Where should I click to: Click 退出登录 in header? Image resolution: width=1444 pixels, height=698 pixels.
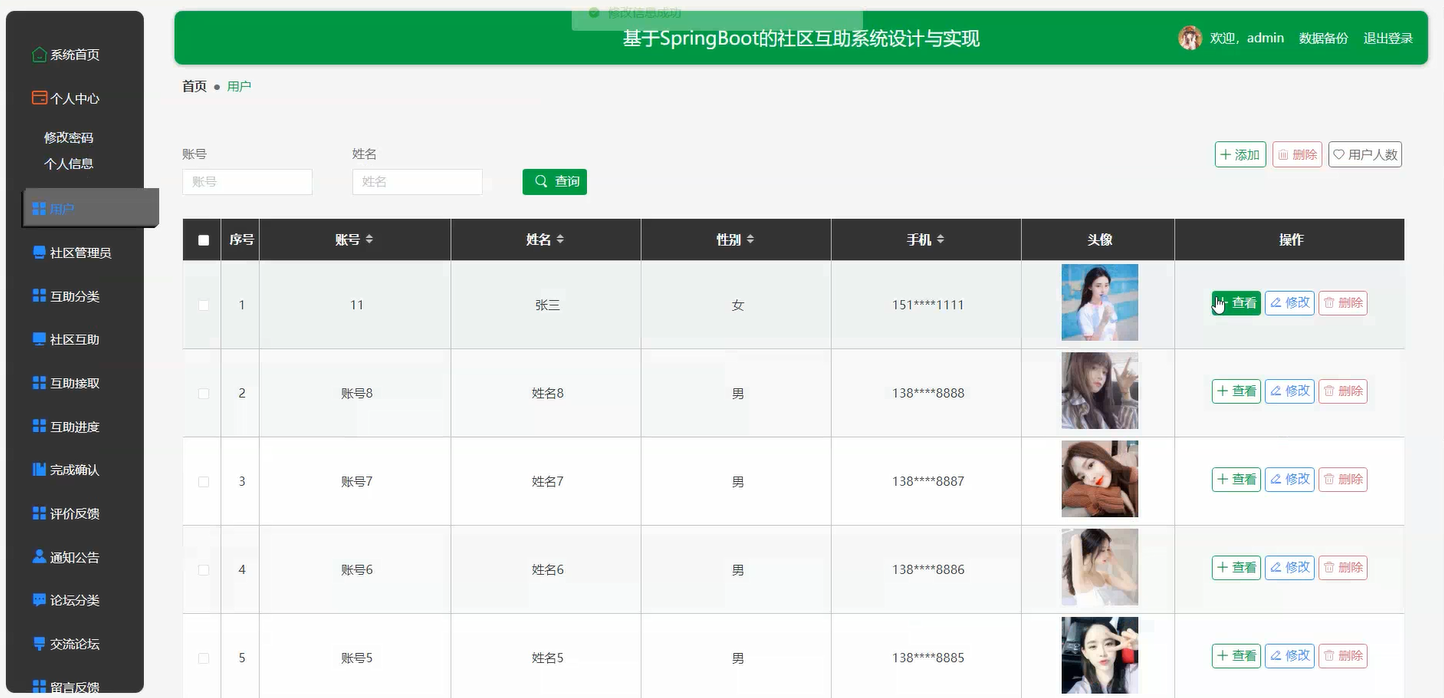[1388, 38]
